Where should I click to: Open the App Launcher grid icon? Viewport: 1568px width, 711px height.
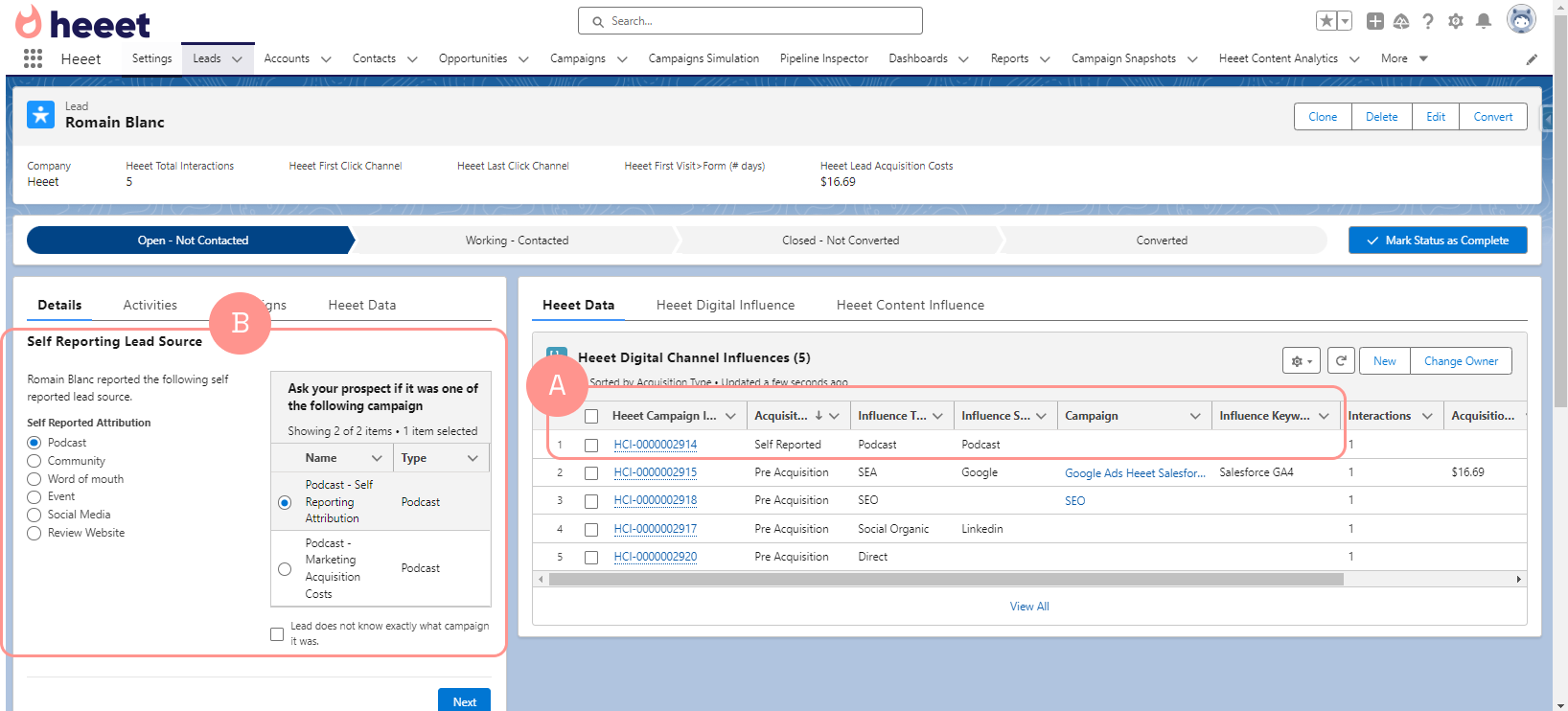33,58
